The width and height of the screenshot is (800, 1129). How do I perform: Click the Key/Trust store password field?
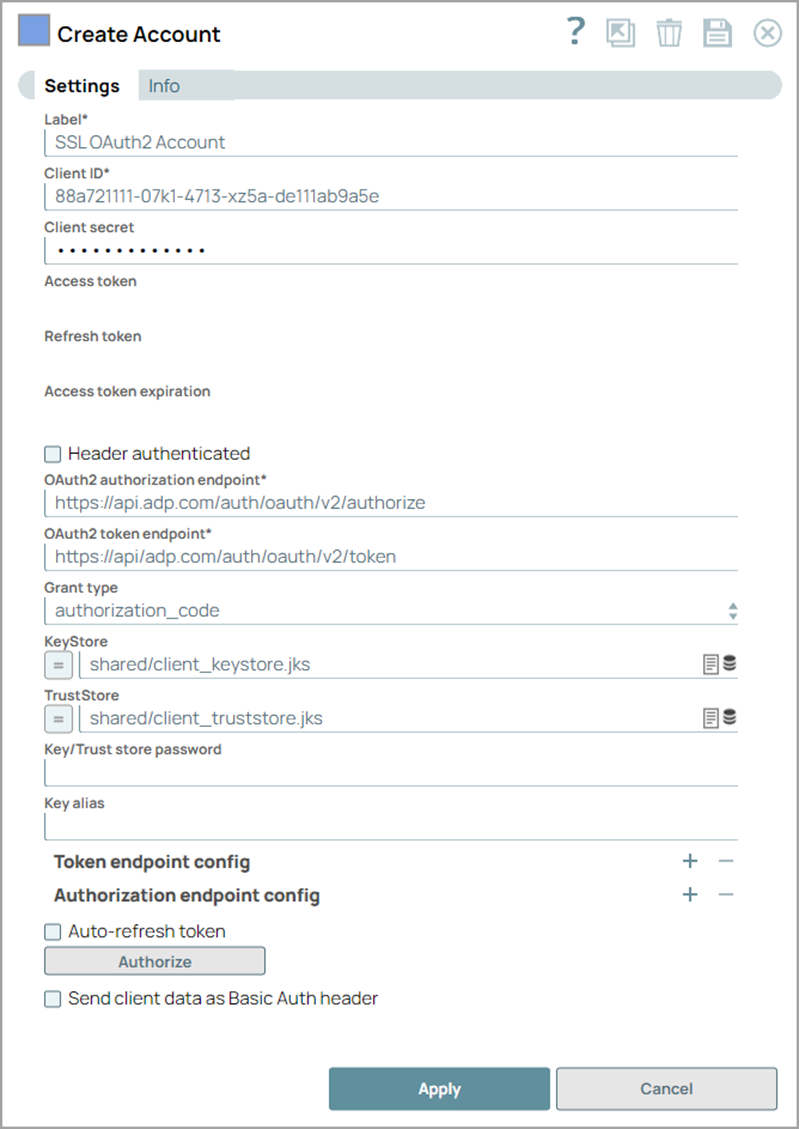(390, 773)
